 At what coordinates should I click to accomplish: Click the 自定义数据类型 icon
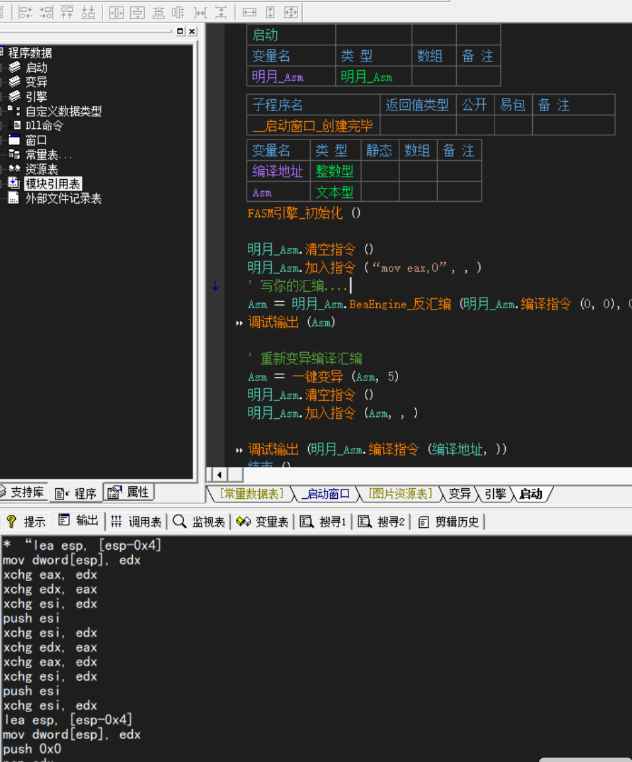tap(14, 111)
